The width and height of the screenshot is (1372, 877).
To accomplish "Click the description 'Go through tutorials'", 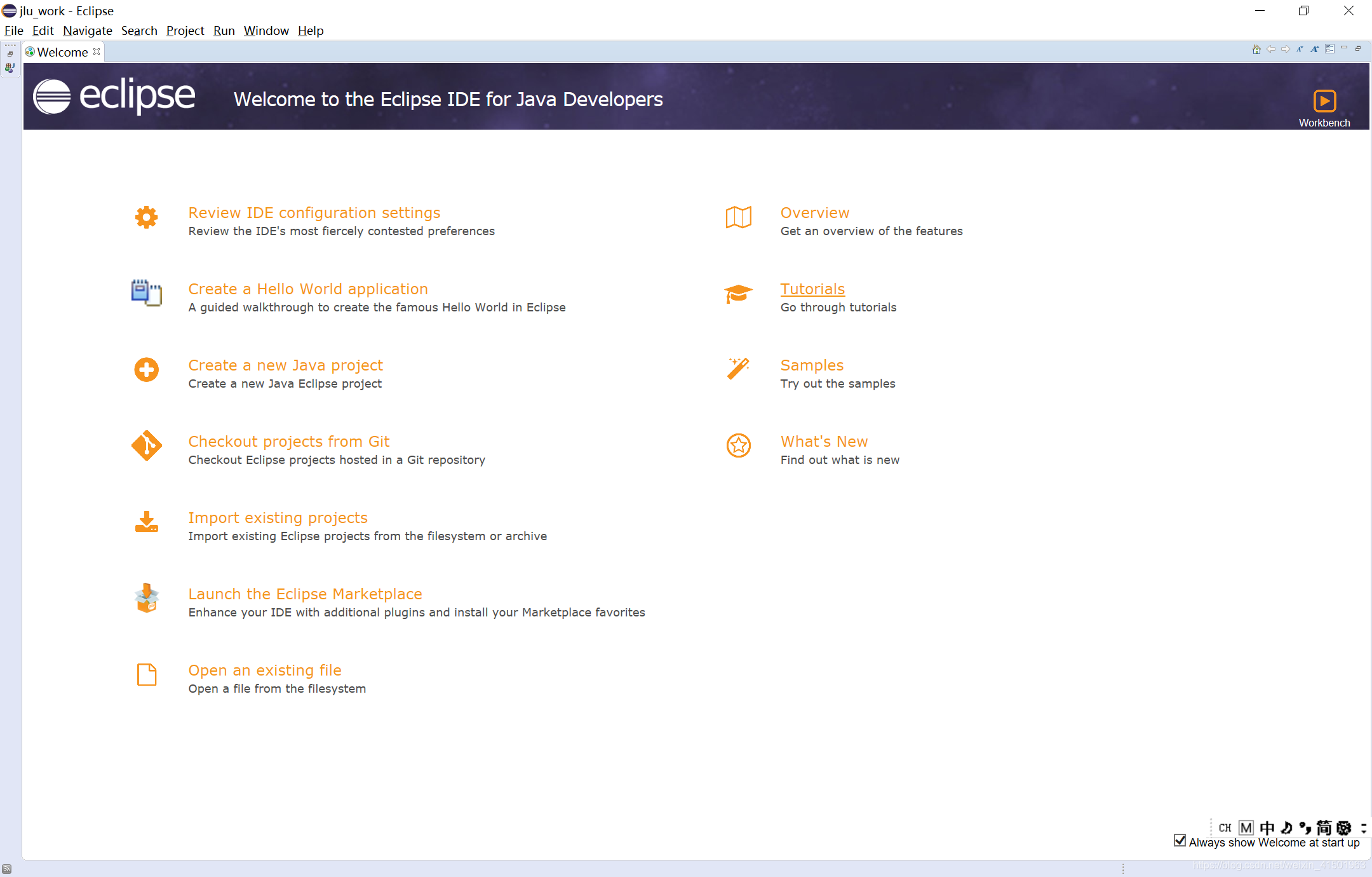I will click(838, 307).
